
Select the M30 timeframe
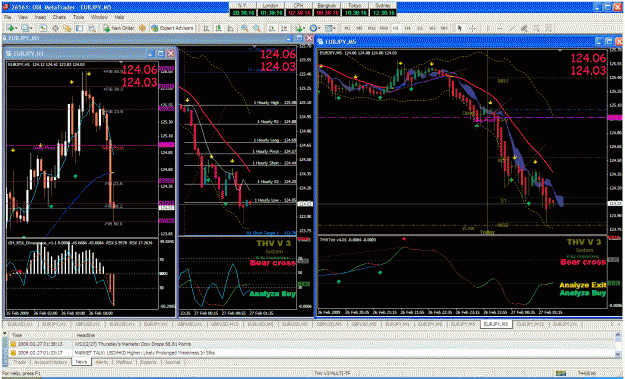[384, 28]
